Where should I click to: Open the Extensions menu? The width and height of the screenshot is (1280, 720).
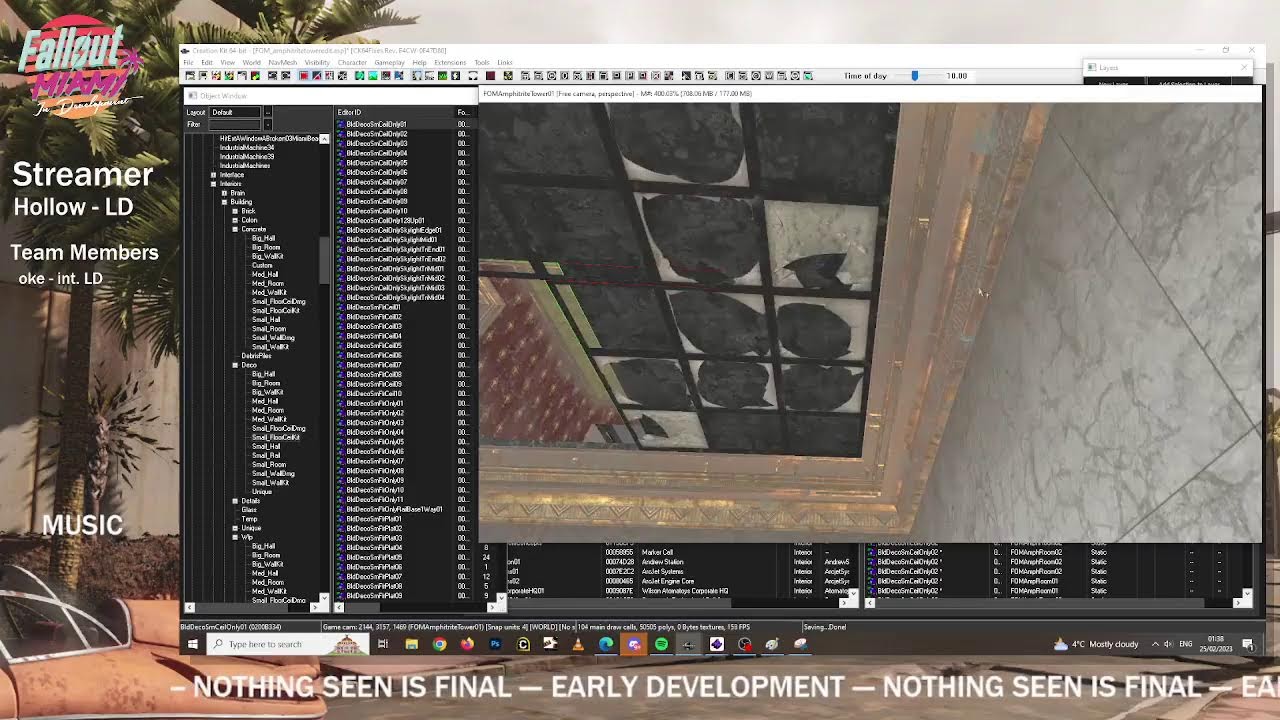tap(450, 62)
